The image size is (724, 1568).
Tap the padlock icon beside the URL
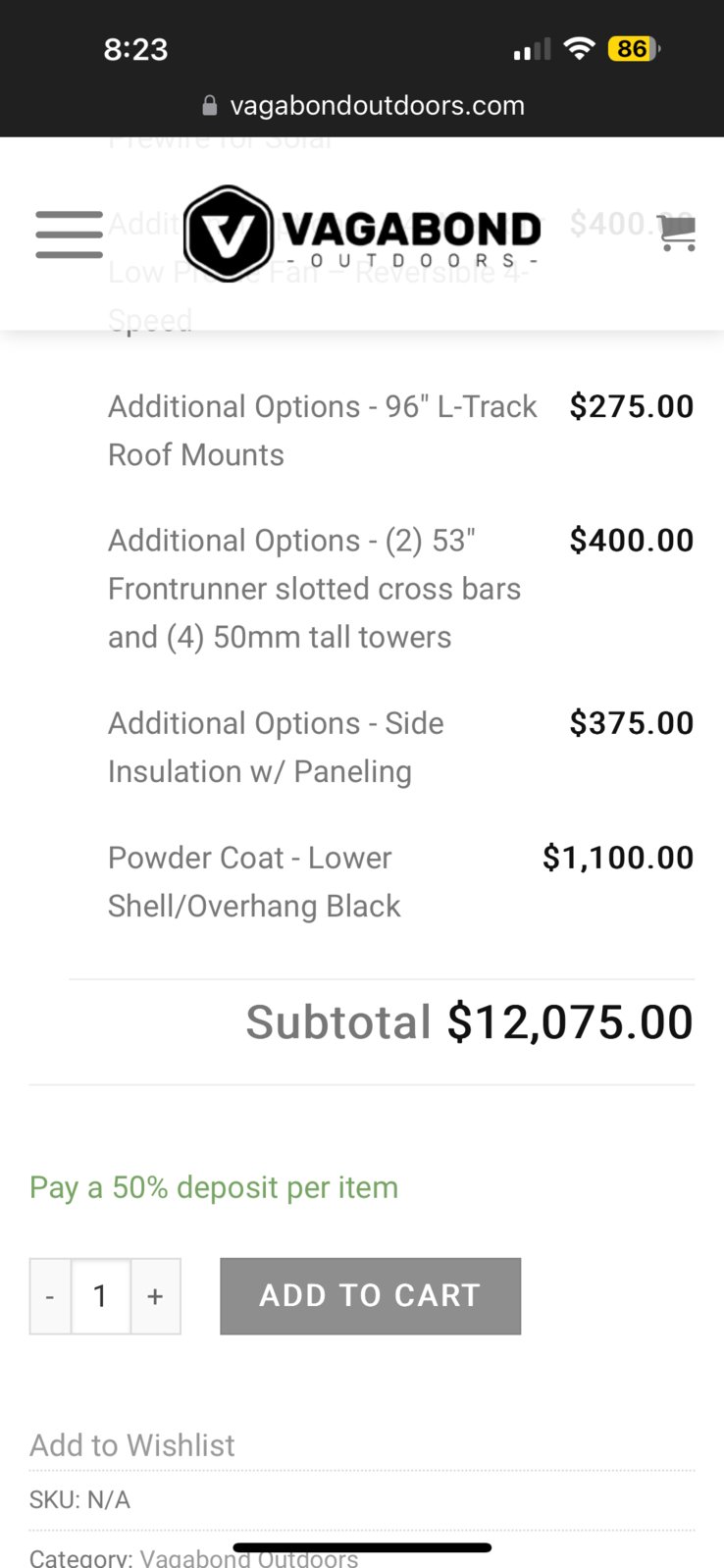209,105
